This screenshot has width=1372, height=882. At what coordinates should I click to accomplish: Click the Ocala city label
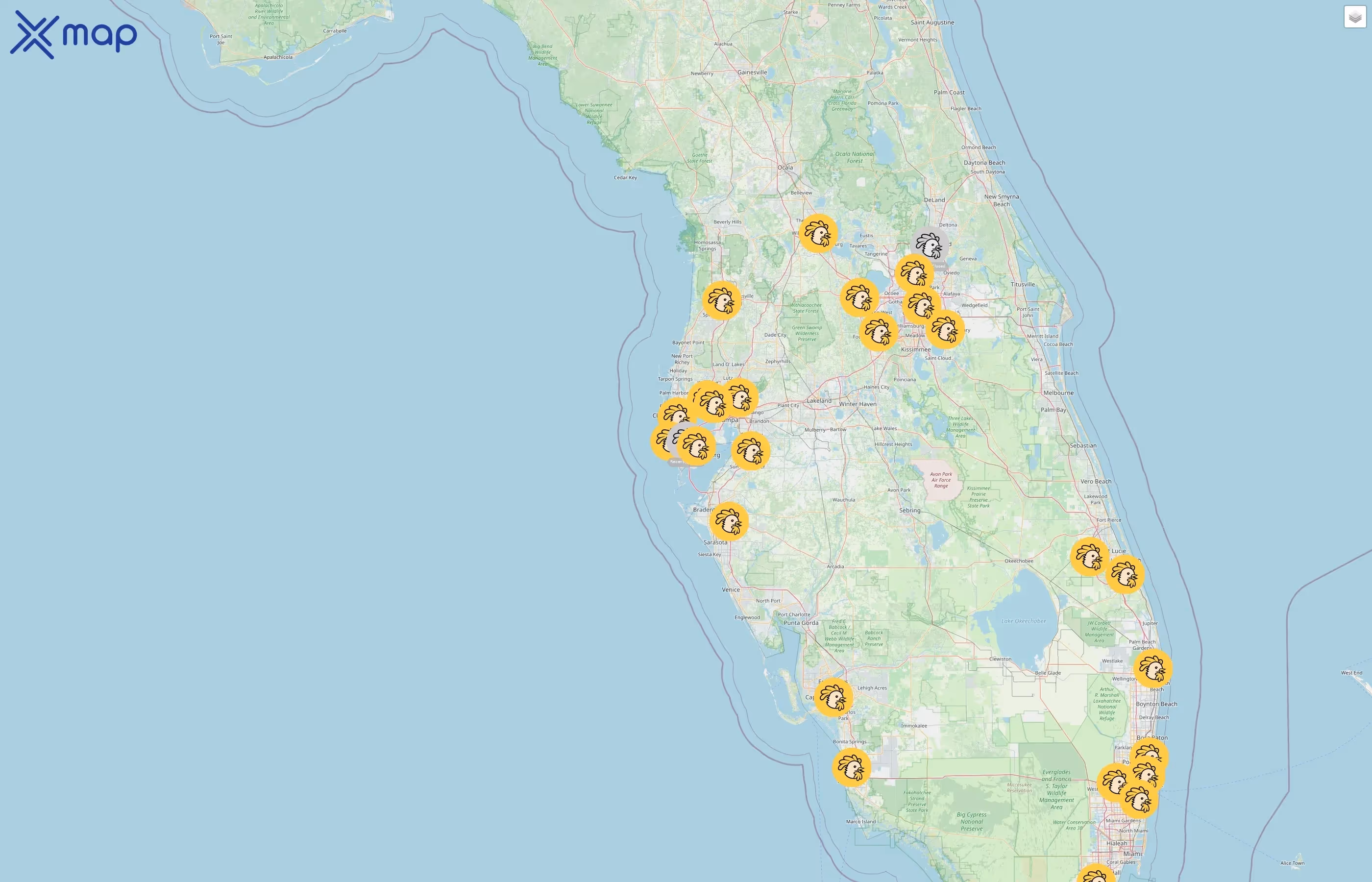[x=785, y=167]
